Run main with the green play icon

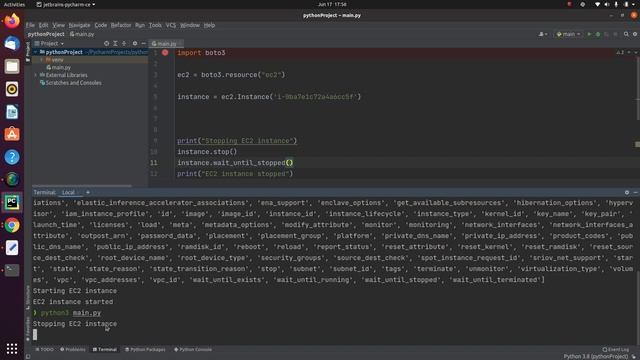click(589, 34)
